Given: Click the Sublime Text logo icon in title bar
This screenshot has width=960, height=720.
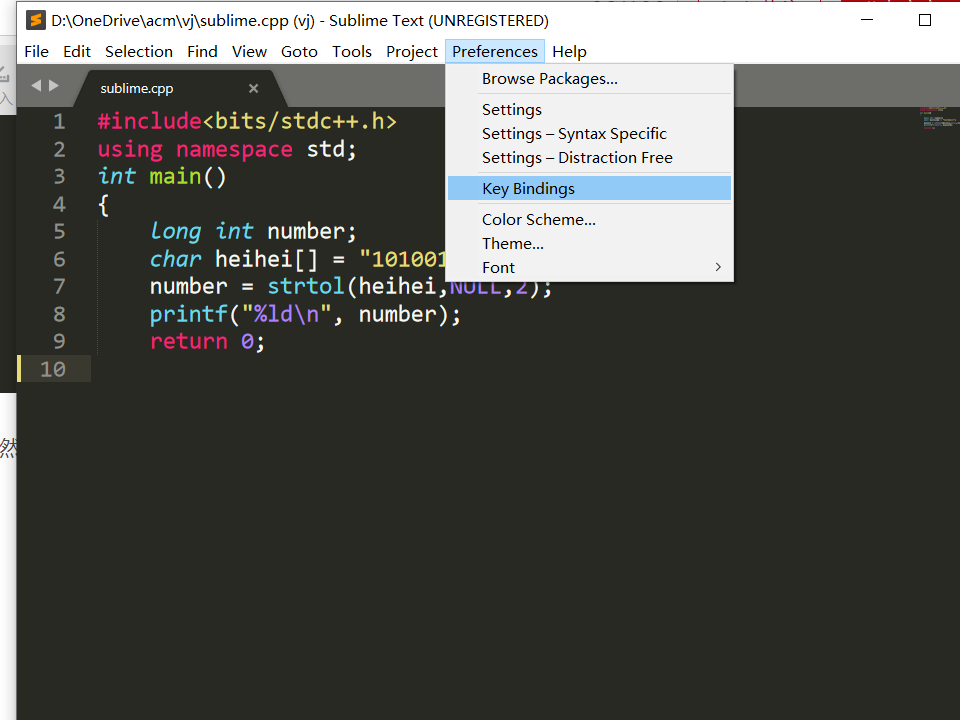Looking at the screenshot, I should tap(36, 20).
